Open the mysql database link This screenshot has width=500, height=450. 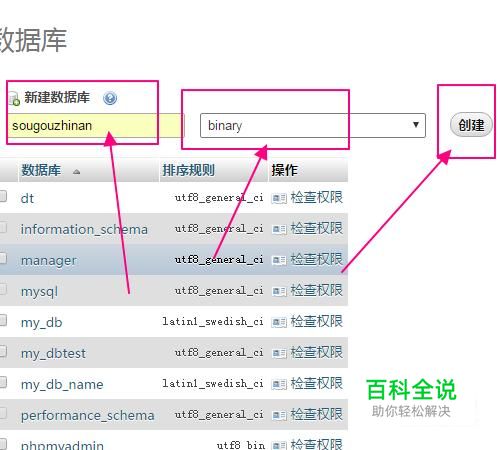tap(39, 292)
